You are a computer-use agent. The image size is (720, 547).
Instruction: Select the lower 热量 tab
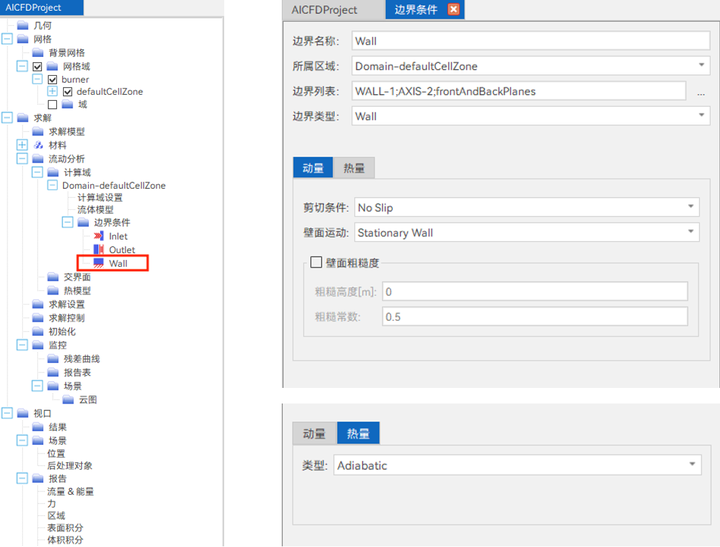click(x=358, y=433)
